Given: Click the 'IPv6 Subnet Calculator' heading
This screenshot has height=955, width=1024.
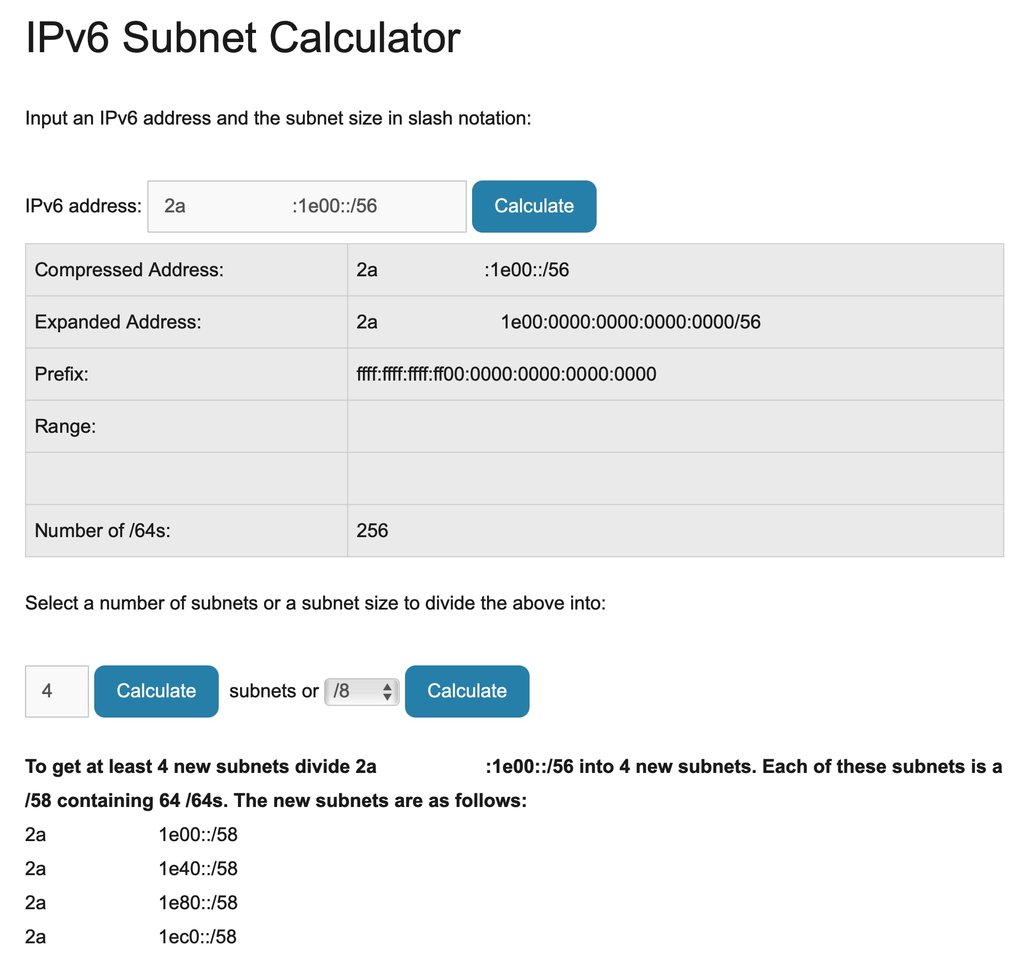Looking at the screenshot, I should (x=242, y=38).
